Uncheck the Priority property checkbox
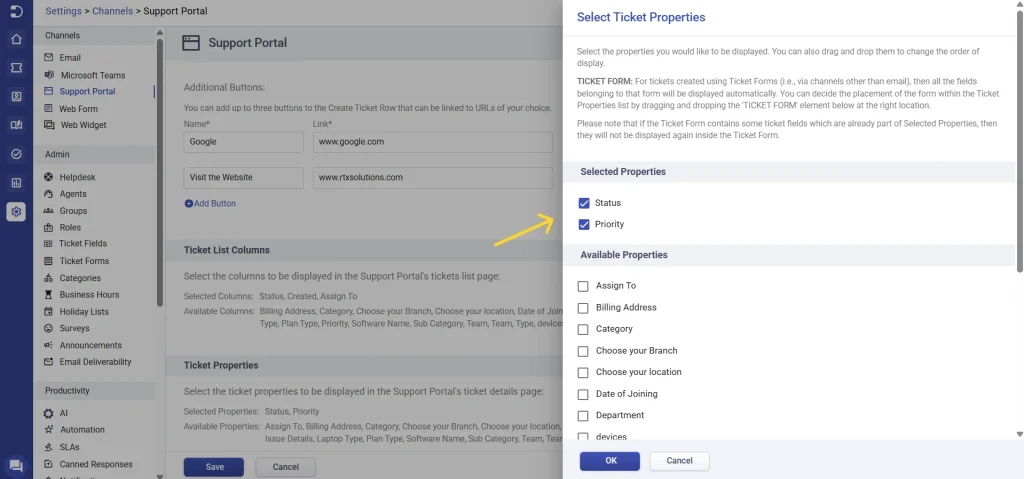This screenshot has height=479, width=1024. point(584,225)
